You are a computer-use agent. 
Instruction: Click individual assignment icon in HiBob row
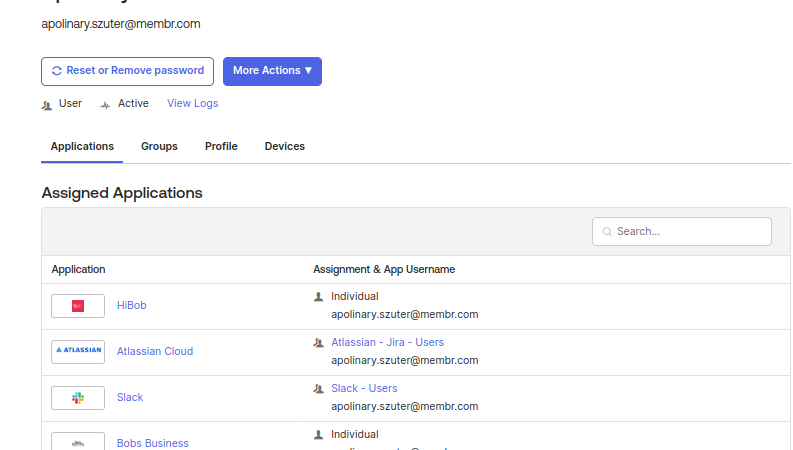[x=318, y=297]
